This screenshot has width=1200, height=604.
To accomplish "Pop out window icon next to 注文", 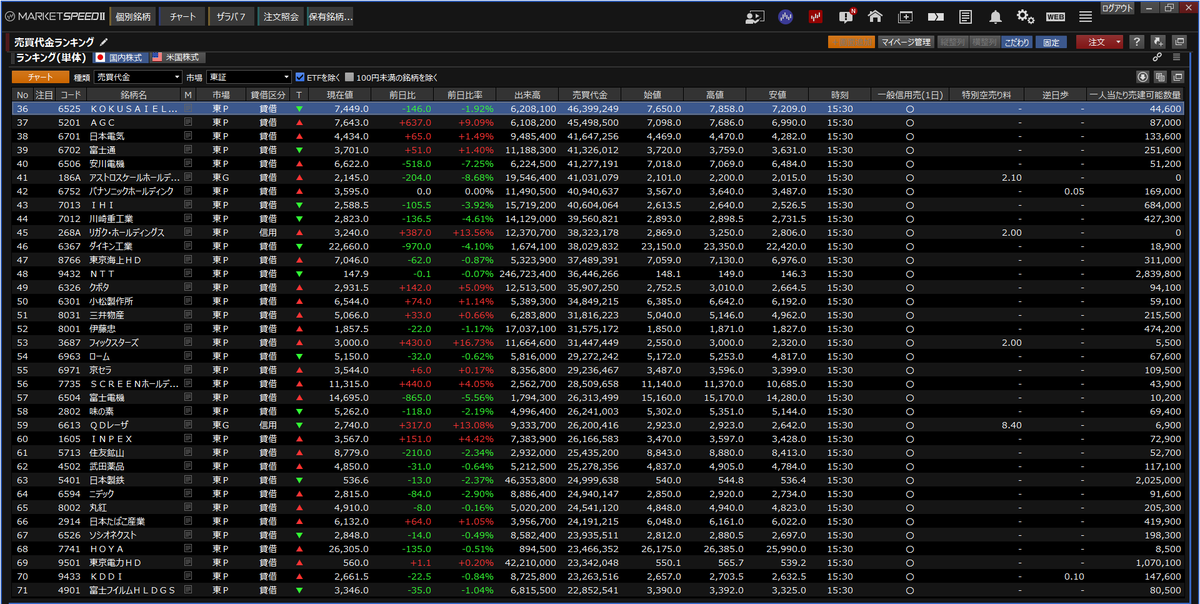I will 1177,42.
